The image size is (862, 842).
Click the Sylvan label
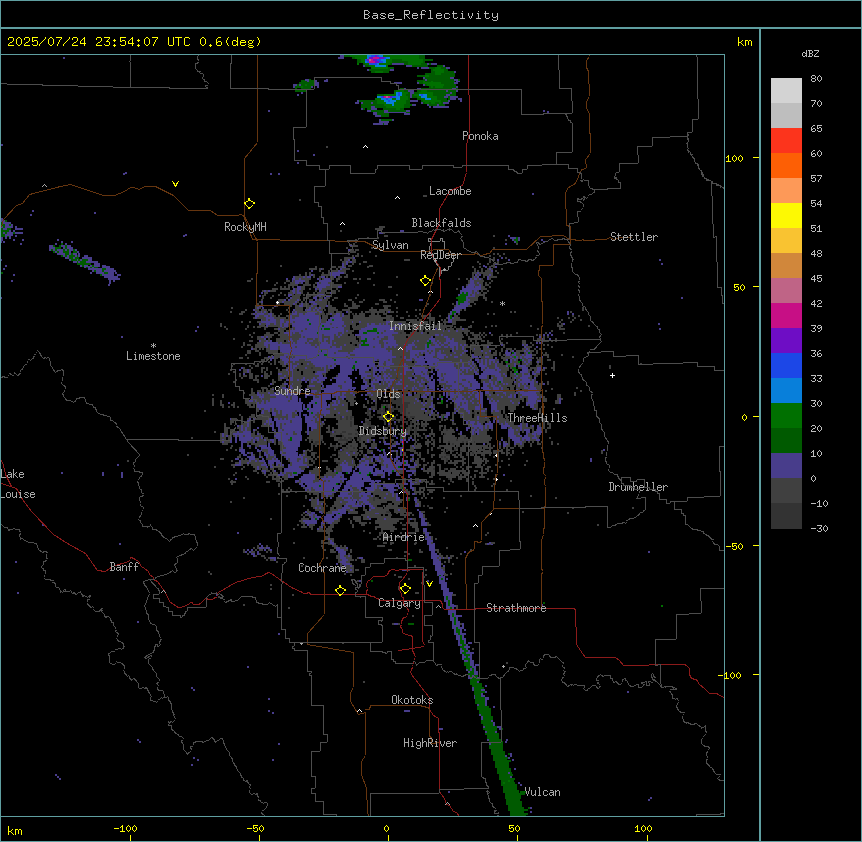click(390, 245)
